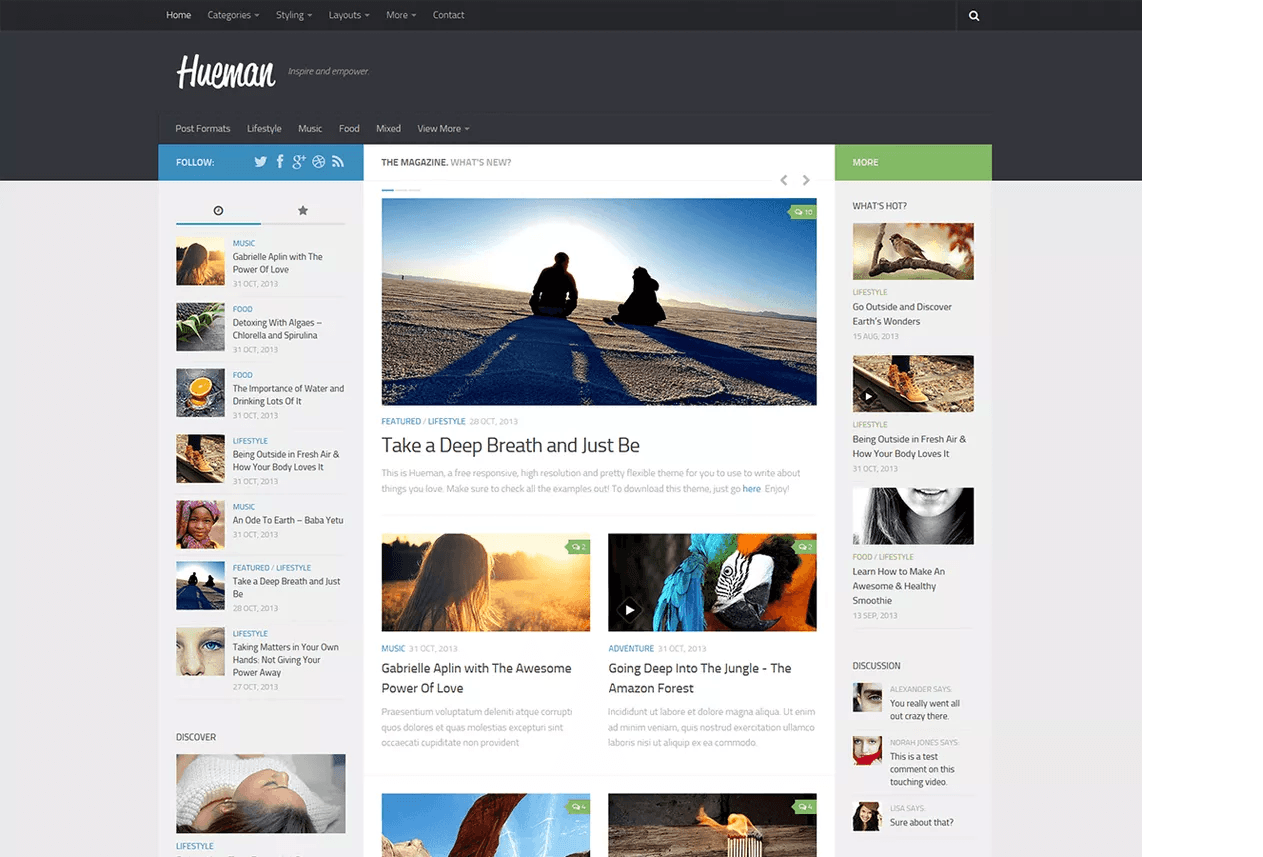The width and height of the screenshot is (1263, 857).
Task: Follow the 'here' download link
Action: coord(751,489)
